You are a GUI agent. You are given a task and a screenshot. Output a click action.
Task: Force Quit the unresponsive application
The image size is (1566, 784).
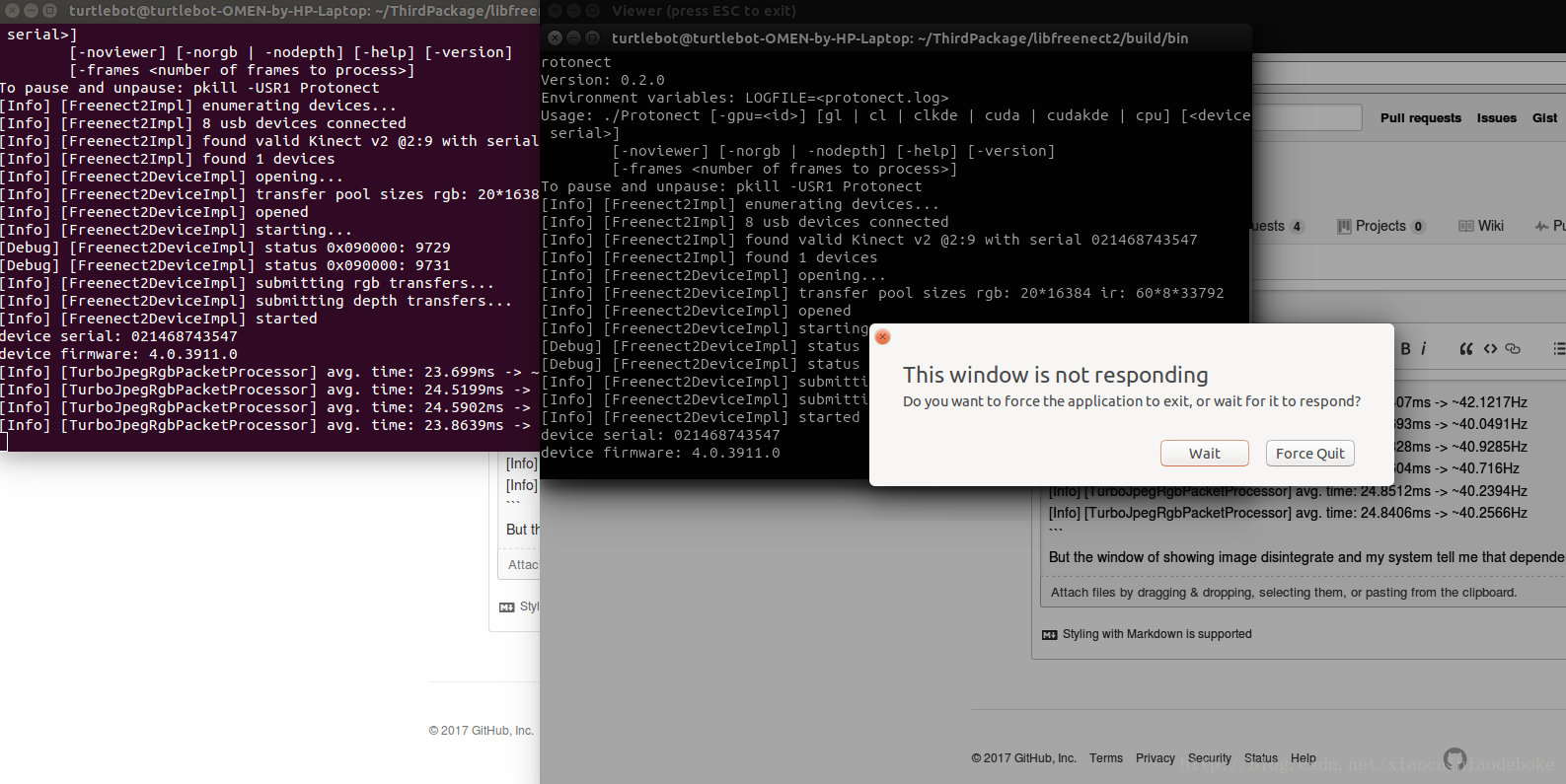(1309, 453)
